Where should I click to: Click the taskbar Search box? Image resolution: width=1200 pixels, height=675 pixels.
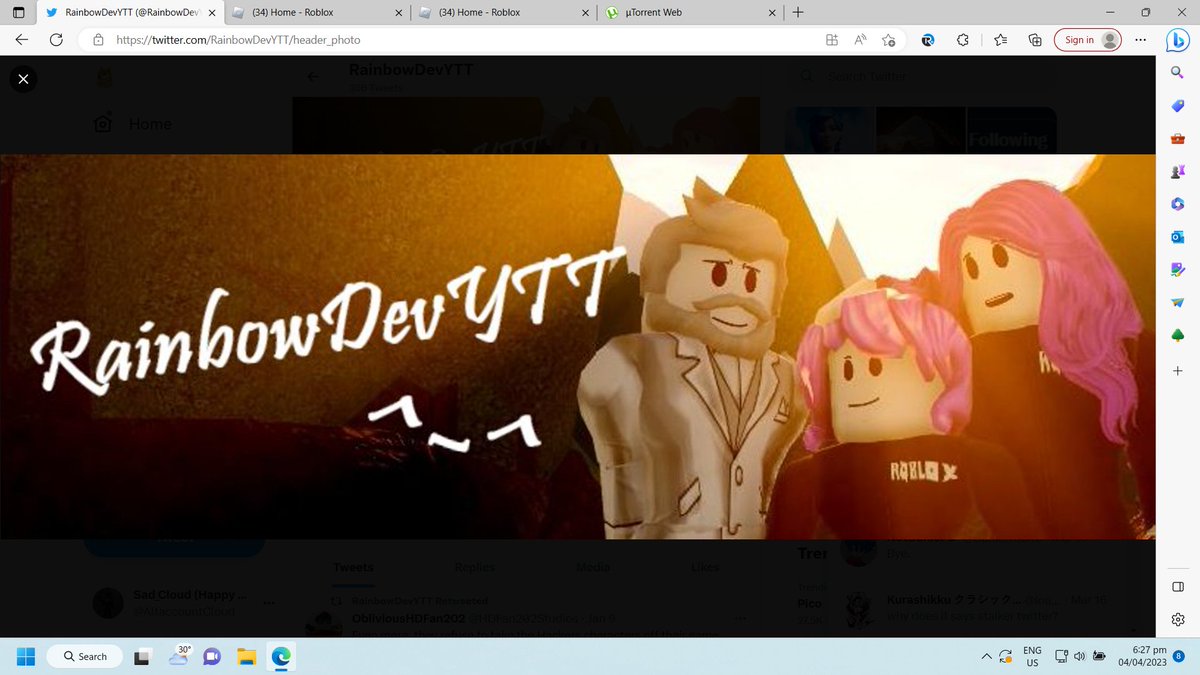tap(86, 656)
